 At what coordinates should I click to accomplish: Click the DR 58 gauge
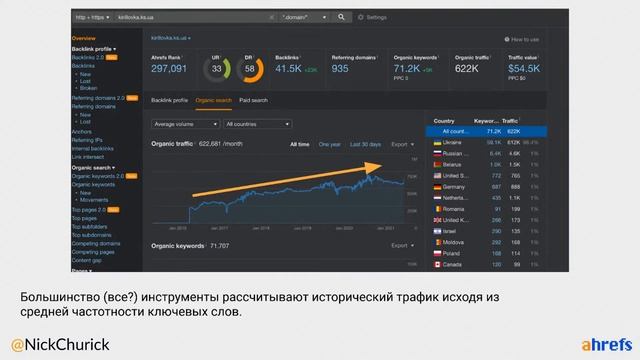[250, 69]
